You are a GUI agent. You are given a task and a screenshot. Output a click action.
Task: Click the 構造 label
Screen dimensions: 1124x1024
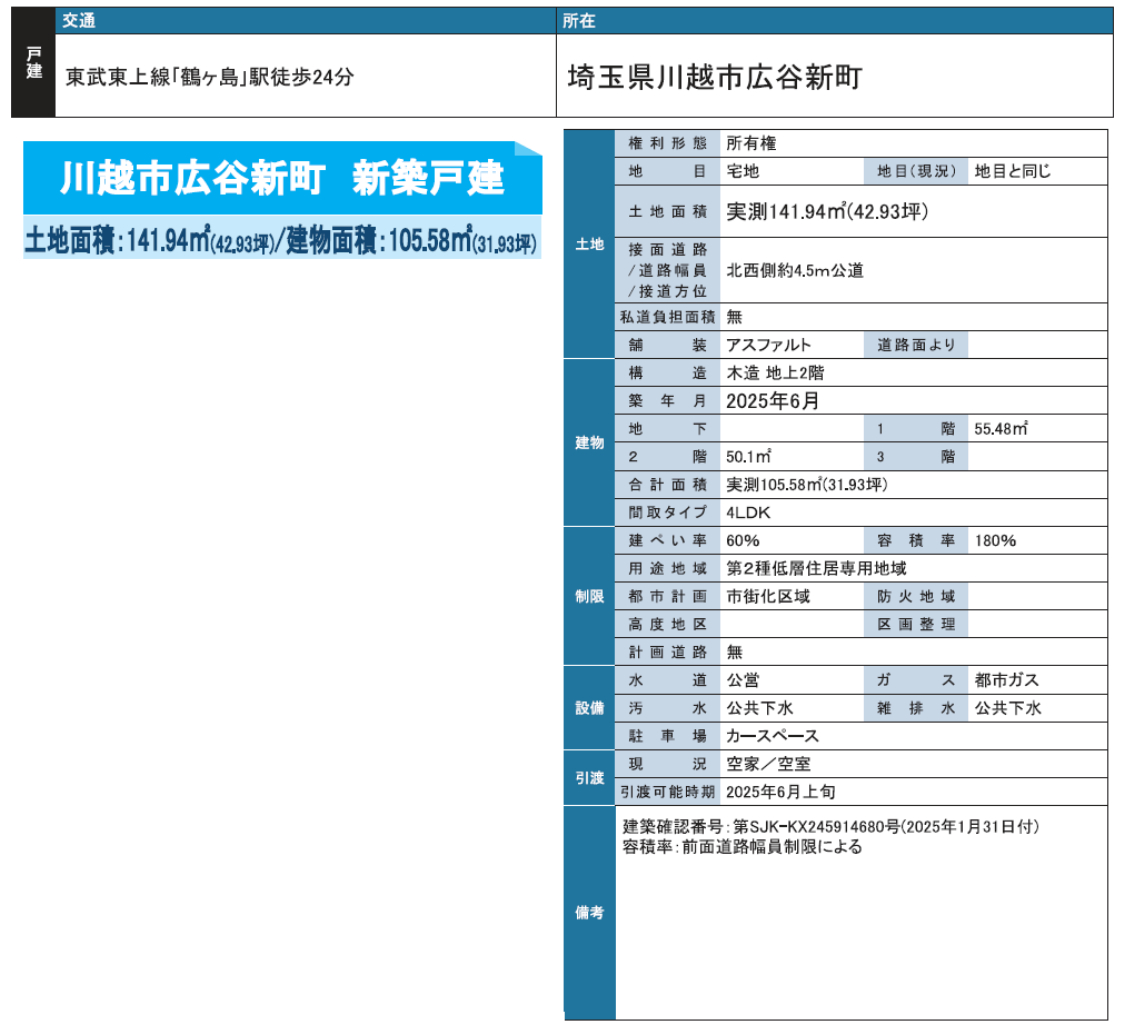667,373
